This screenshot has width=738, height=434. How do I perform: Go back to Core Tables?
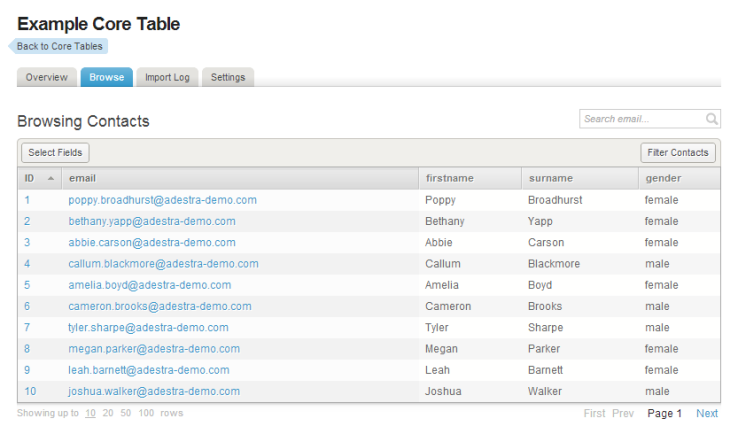[x=58, y=46]
